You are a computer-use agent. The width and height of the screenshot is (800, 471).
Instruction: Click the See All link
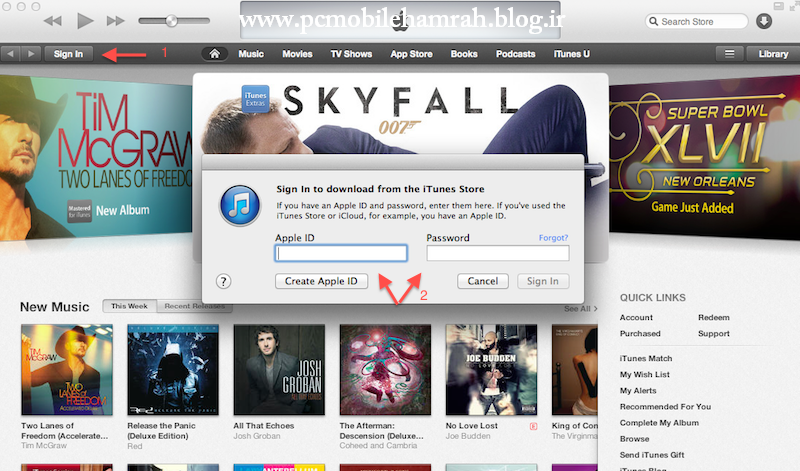[581, 309]
